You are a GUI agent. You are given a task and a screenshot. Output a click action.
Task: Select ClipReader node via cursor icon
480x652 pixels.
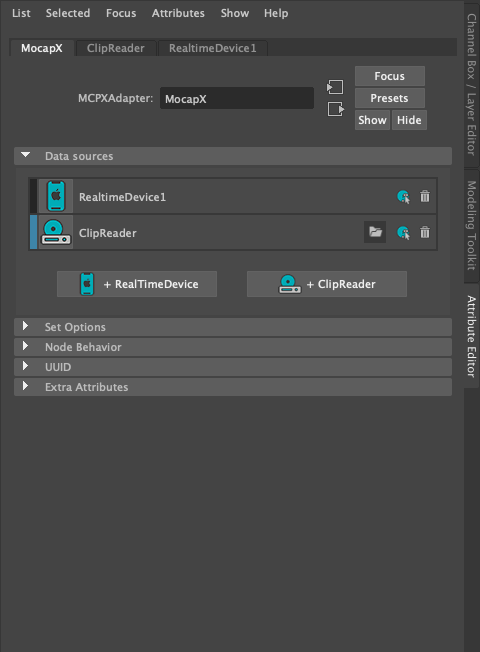(x=403, y=232)
